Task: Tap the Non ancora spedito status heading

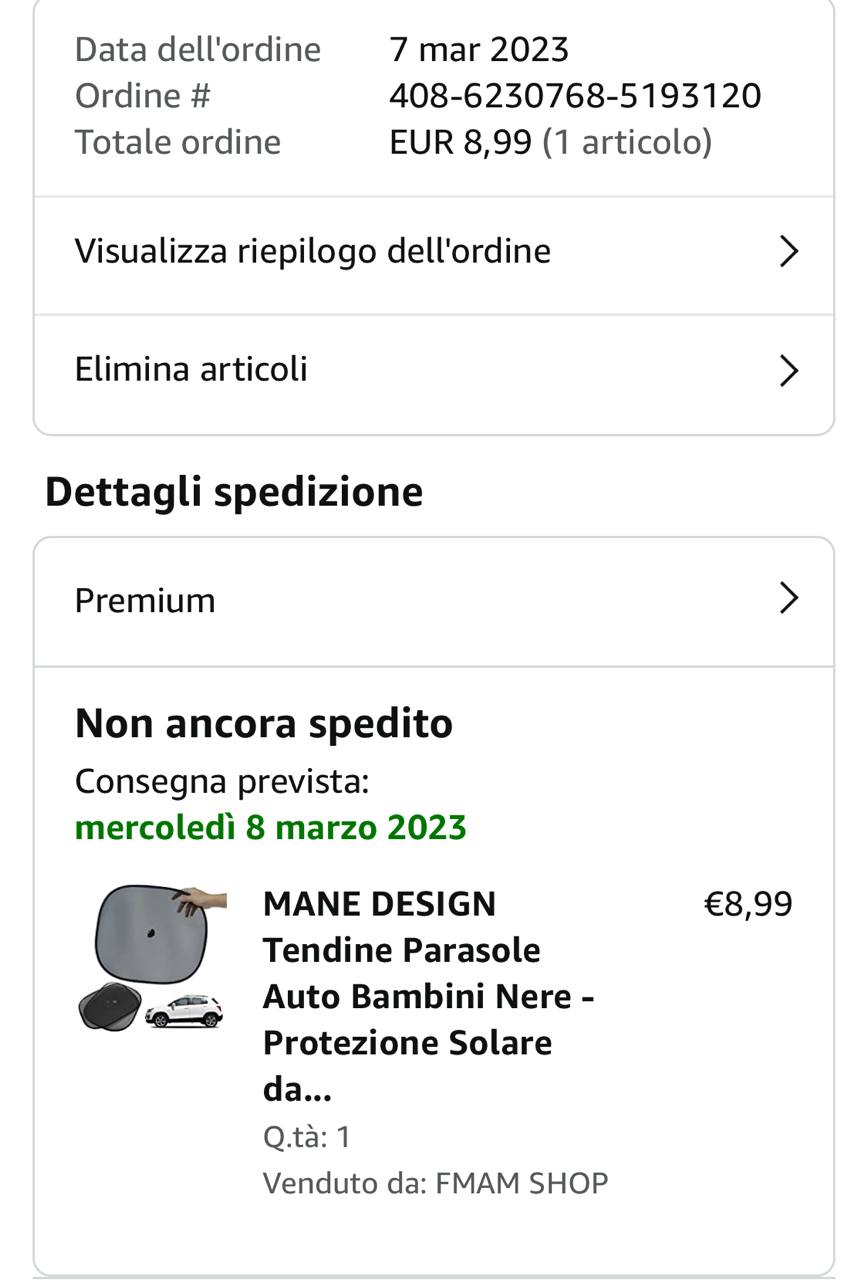Action: click(x=264, y=723)
